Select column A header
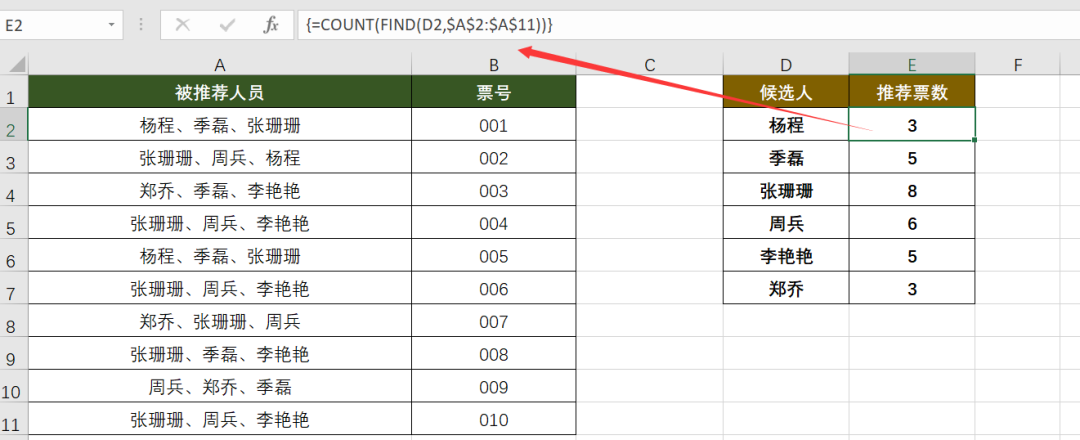This screenshot has width=1080, height=440. [220, 65]
